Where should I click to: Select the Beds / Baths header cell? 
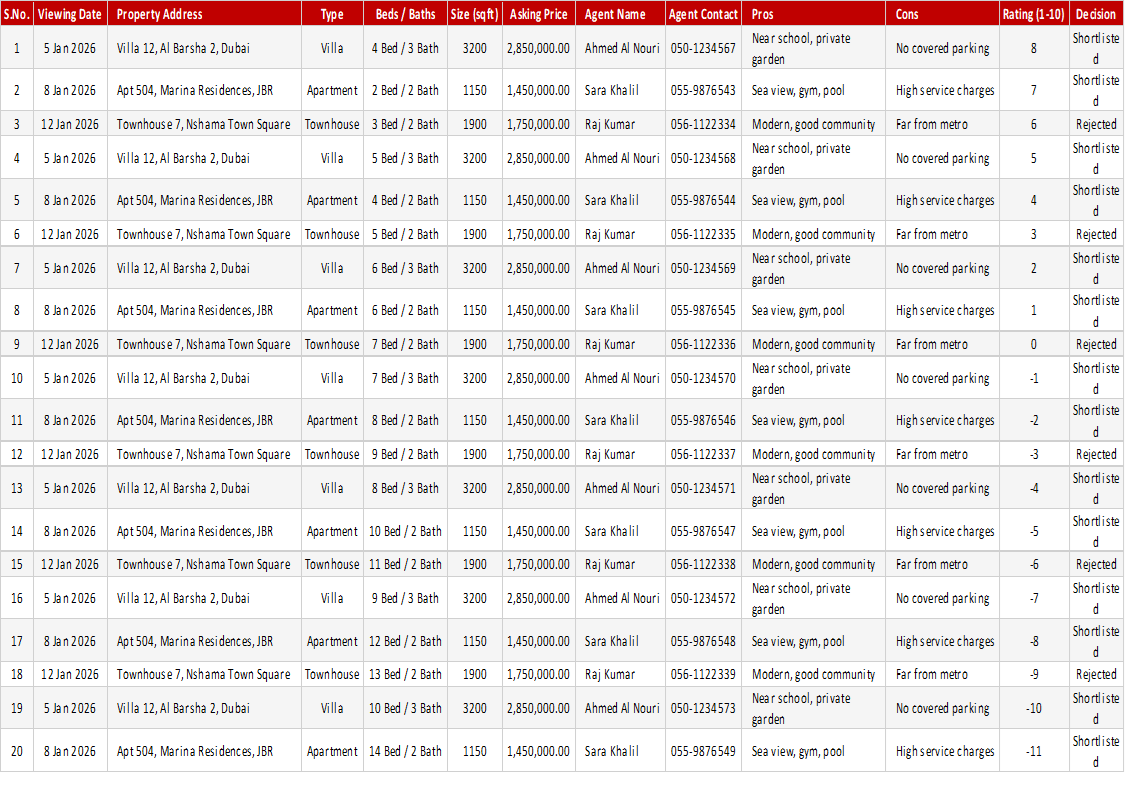click(x=405, y=14)
